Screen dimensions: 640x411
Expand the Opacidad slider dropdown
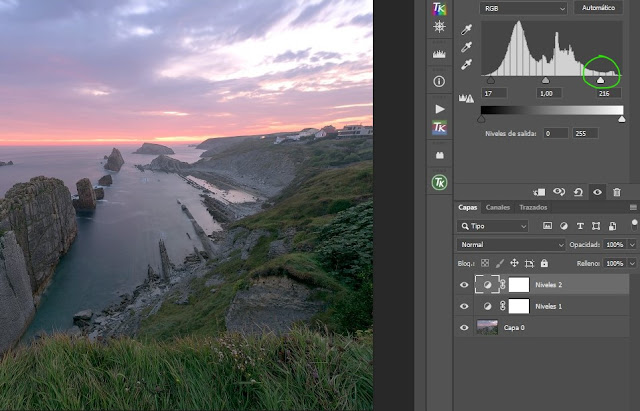pyautogui.click(x=632, y=244)
